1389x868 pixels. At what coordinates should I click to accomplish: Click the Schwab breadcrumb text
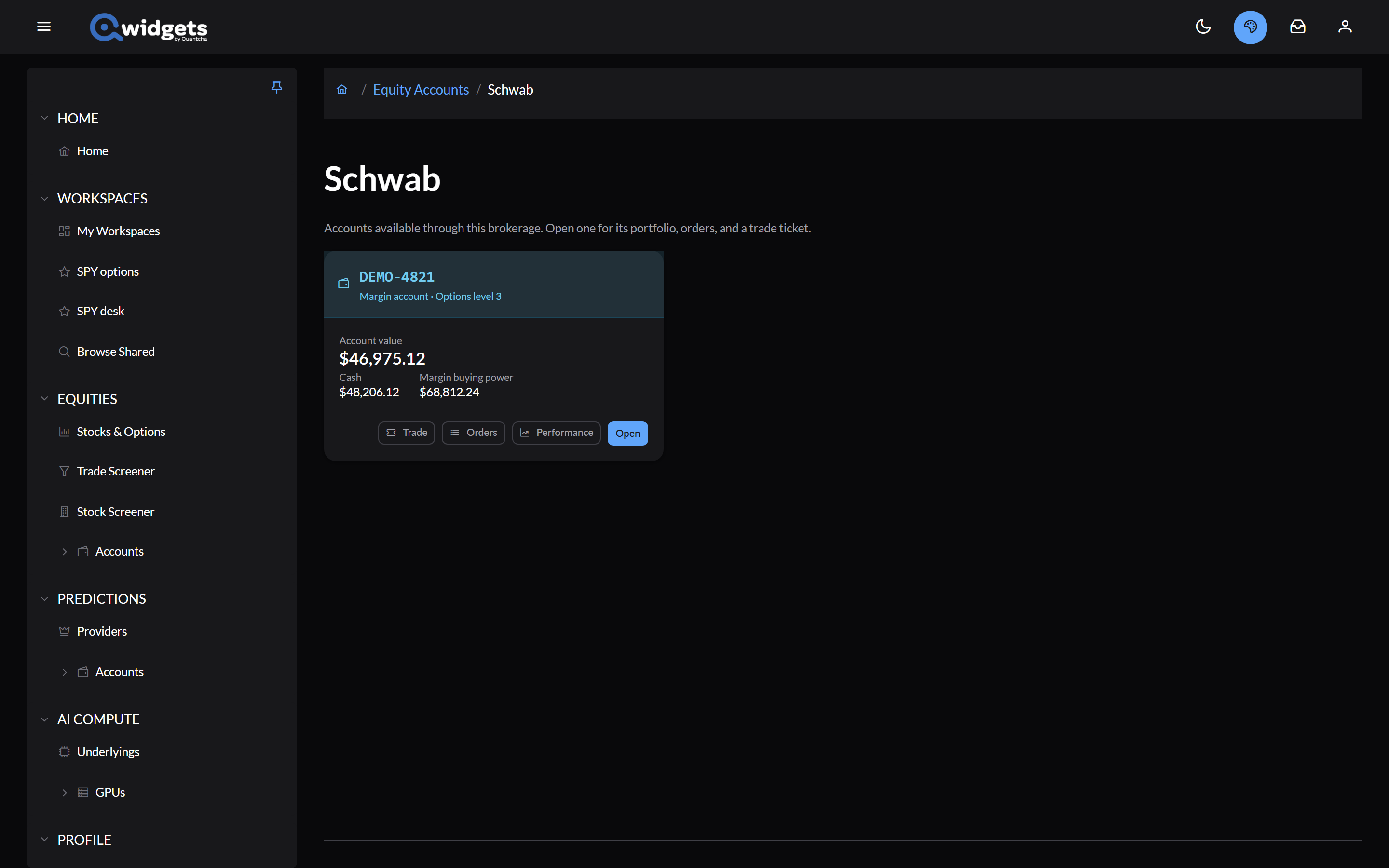pos(510,90)
